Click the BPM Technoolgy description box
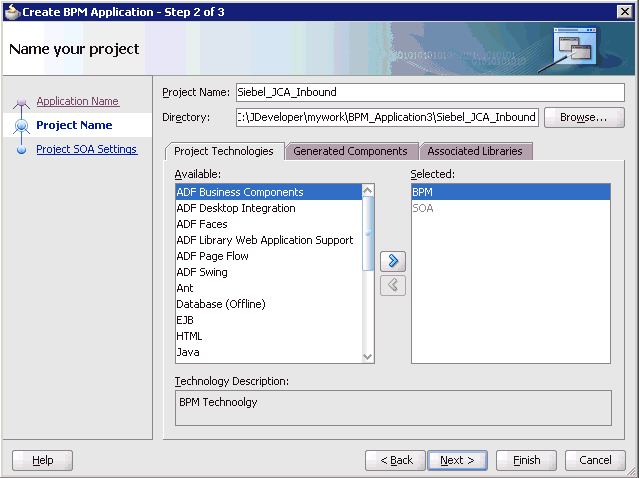The image size is (639, 478). (x=393, y=408)
